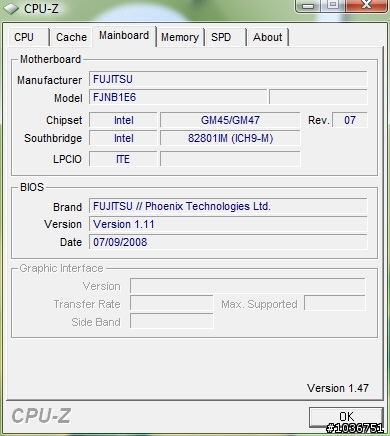Click the BIOS group heading
Viewport: 390px width, 436px height.
[32, 187]
